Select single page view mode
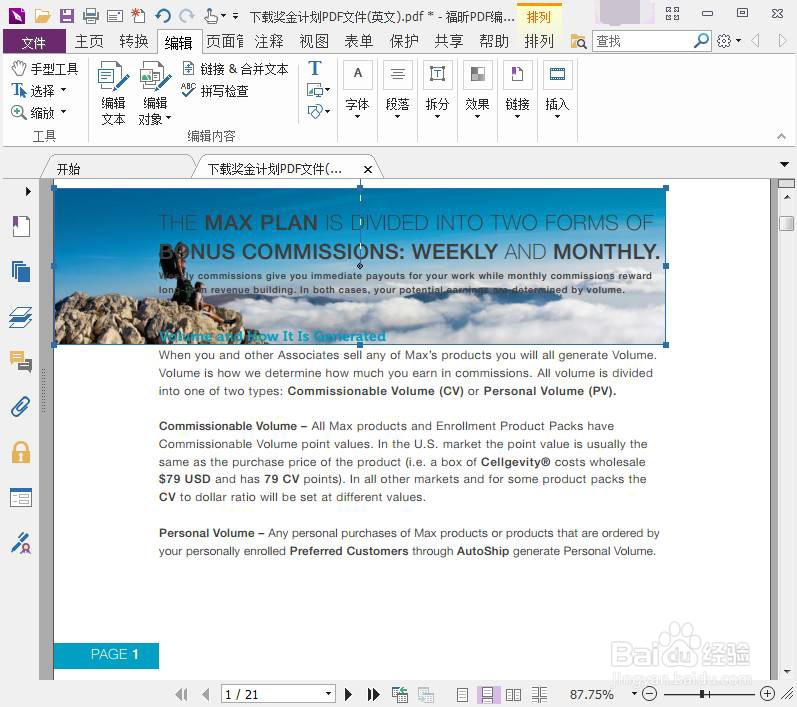 pos(462,694)
